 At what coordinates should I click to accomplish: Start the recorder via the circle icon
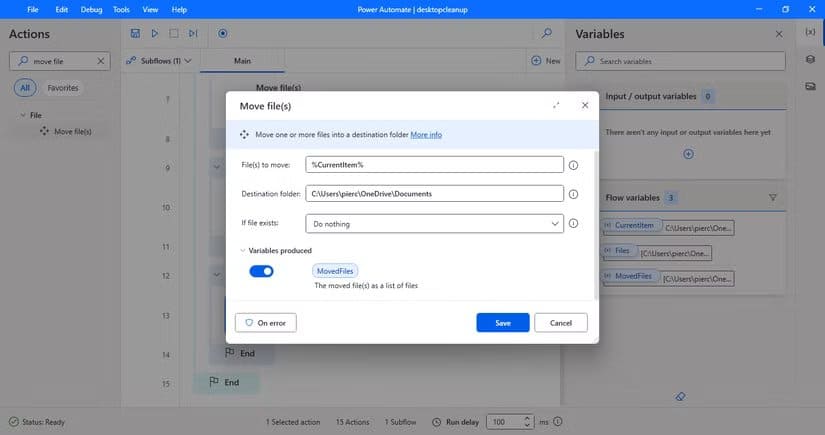click(223, 33)
